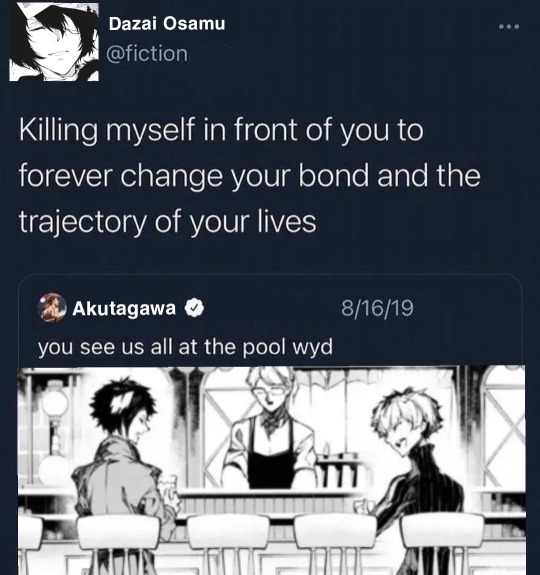Viewport: 540px width, 575px height.
Task: Click the light-haired character in striped turtleneck
Action: (x=418, y=458)
